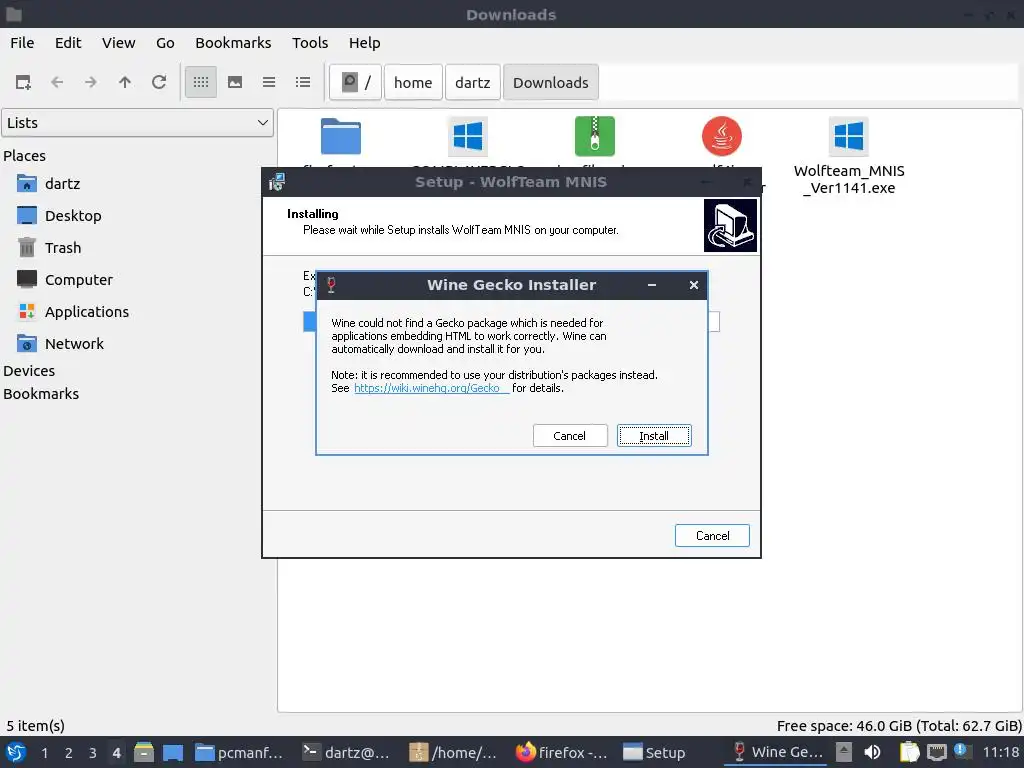Open the File menu
This screenshot has height=768, width=1024.
[22, 43]
